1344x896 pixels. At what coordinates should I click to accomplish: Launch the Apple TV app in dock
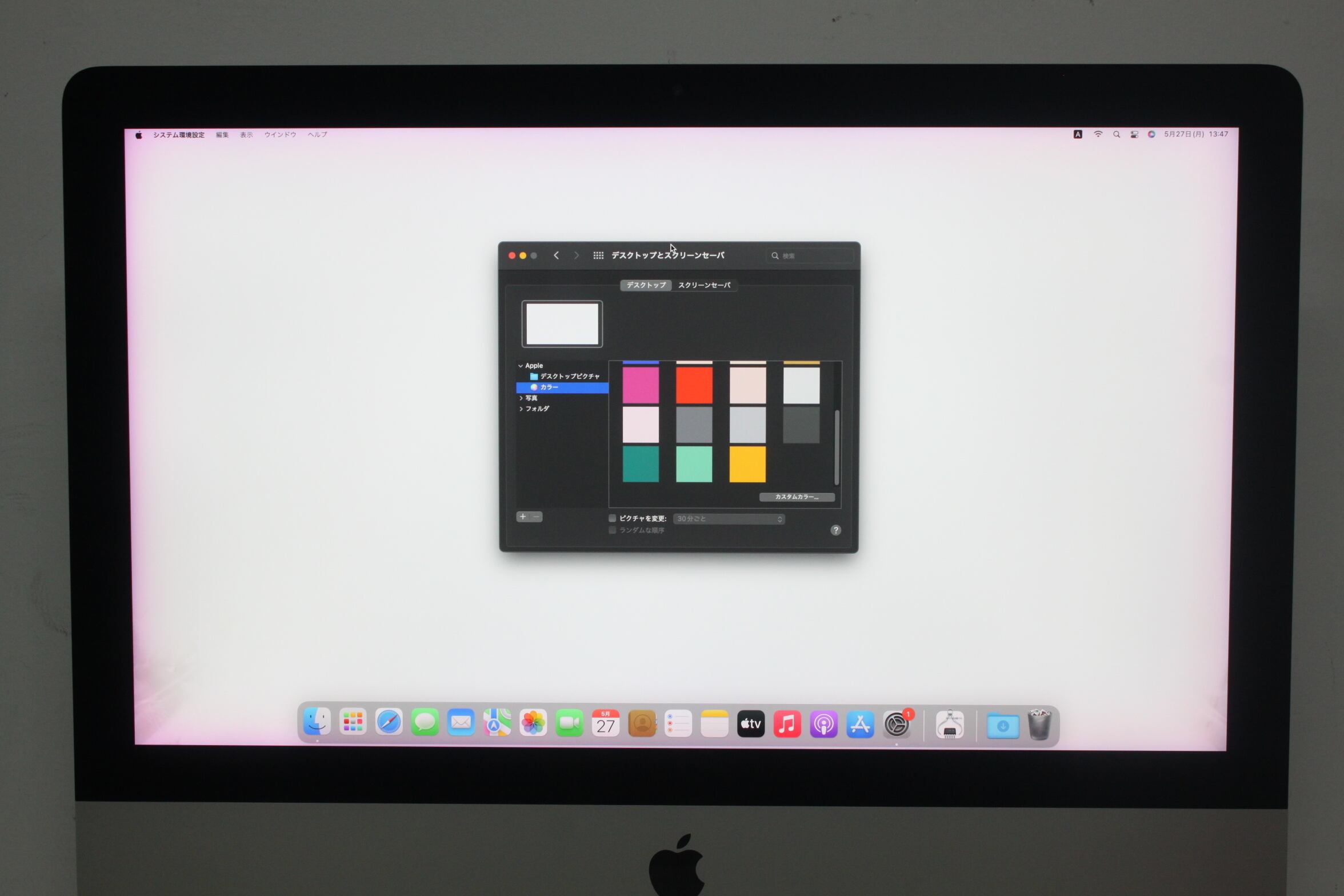[750, 724]
